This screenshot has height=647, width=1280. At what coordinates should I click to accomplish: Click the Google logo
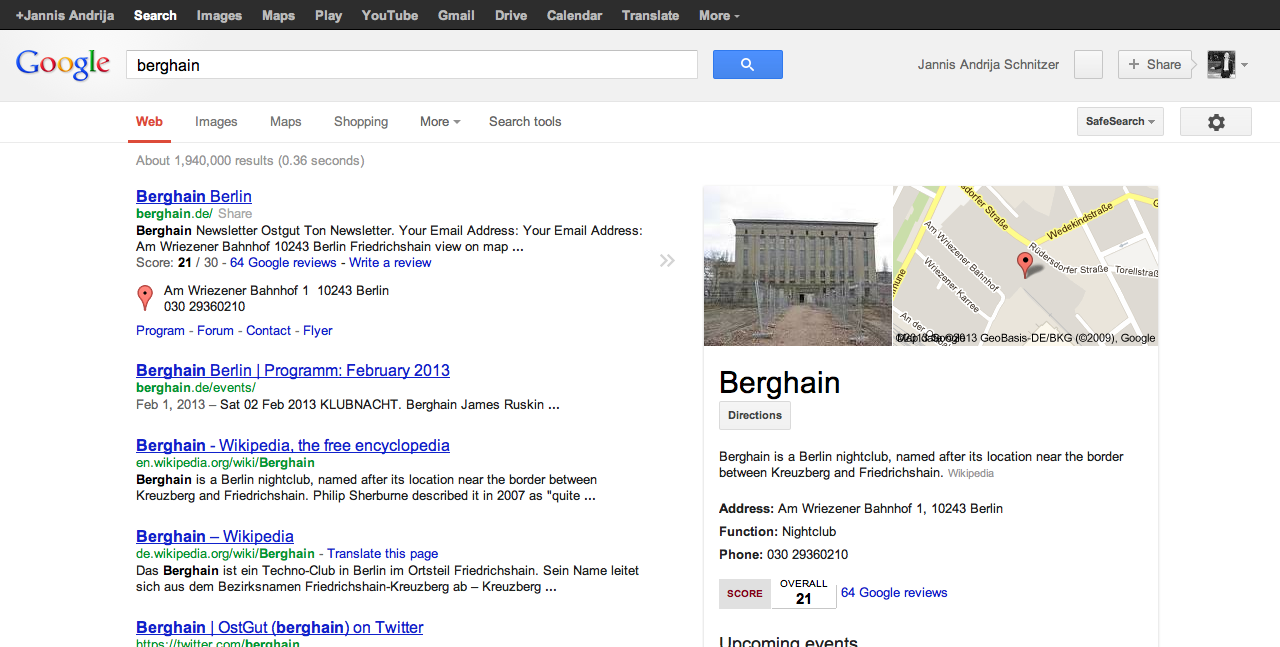tap(63, 65)
